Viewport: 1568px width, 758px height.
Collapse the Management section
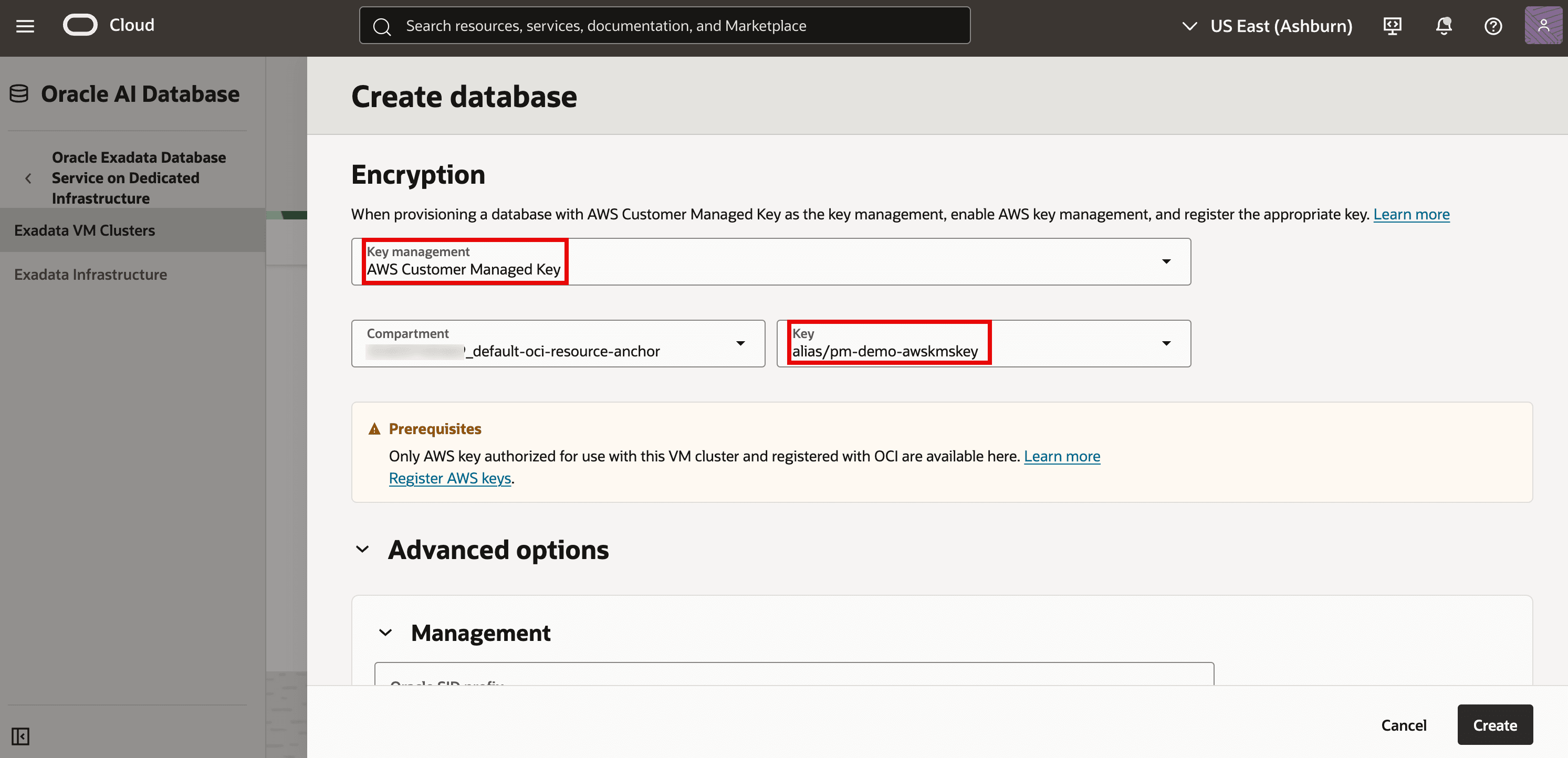click(385, 633)
